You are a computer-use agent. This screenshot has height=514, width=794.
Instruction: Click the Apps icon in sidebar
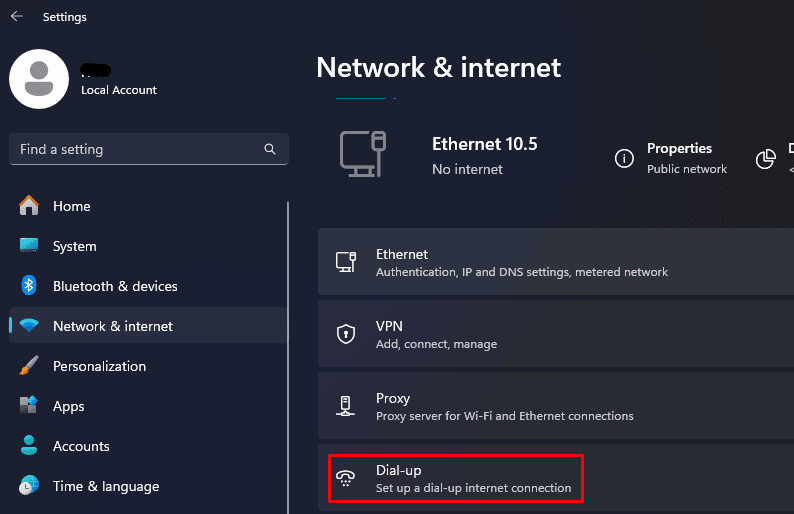pos(29,406)
